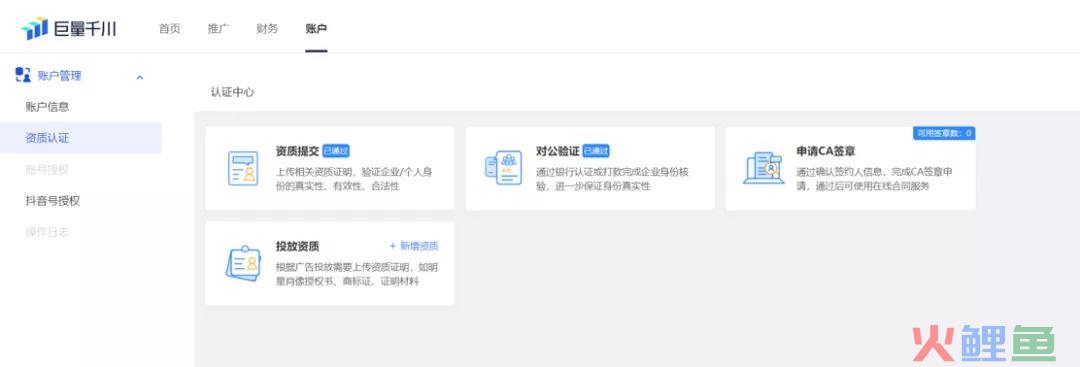Go to 抖音号授权 in the sidebar
1080x367 pixels.
pos(53,200)
